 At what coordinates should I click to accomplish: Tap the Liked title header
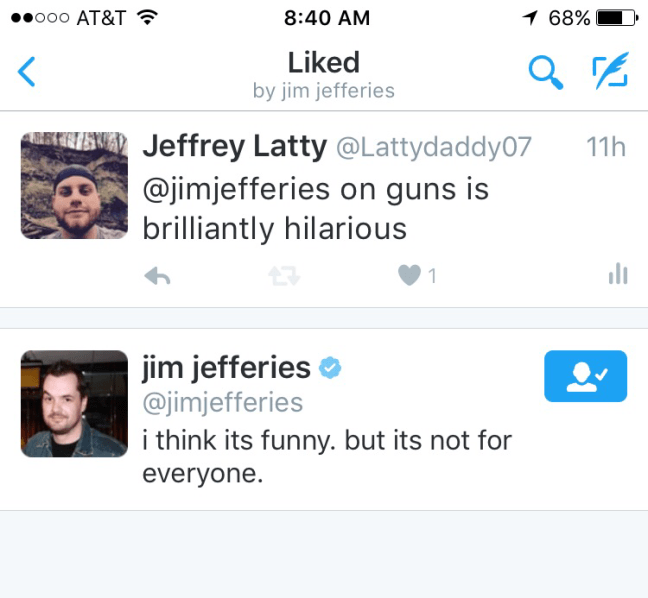(x=324, y=63)
